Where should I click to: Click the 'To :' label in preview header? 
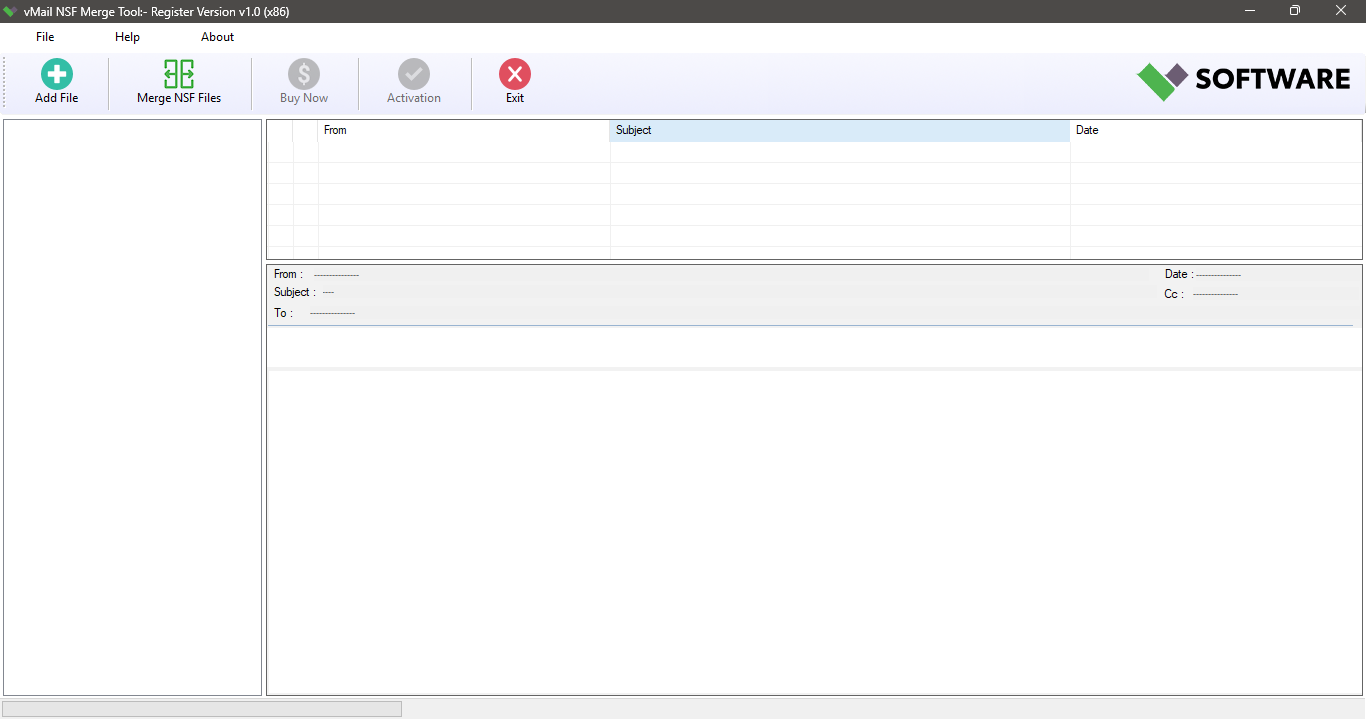(x=283, y=313)
